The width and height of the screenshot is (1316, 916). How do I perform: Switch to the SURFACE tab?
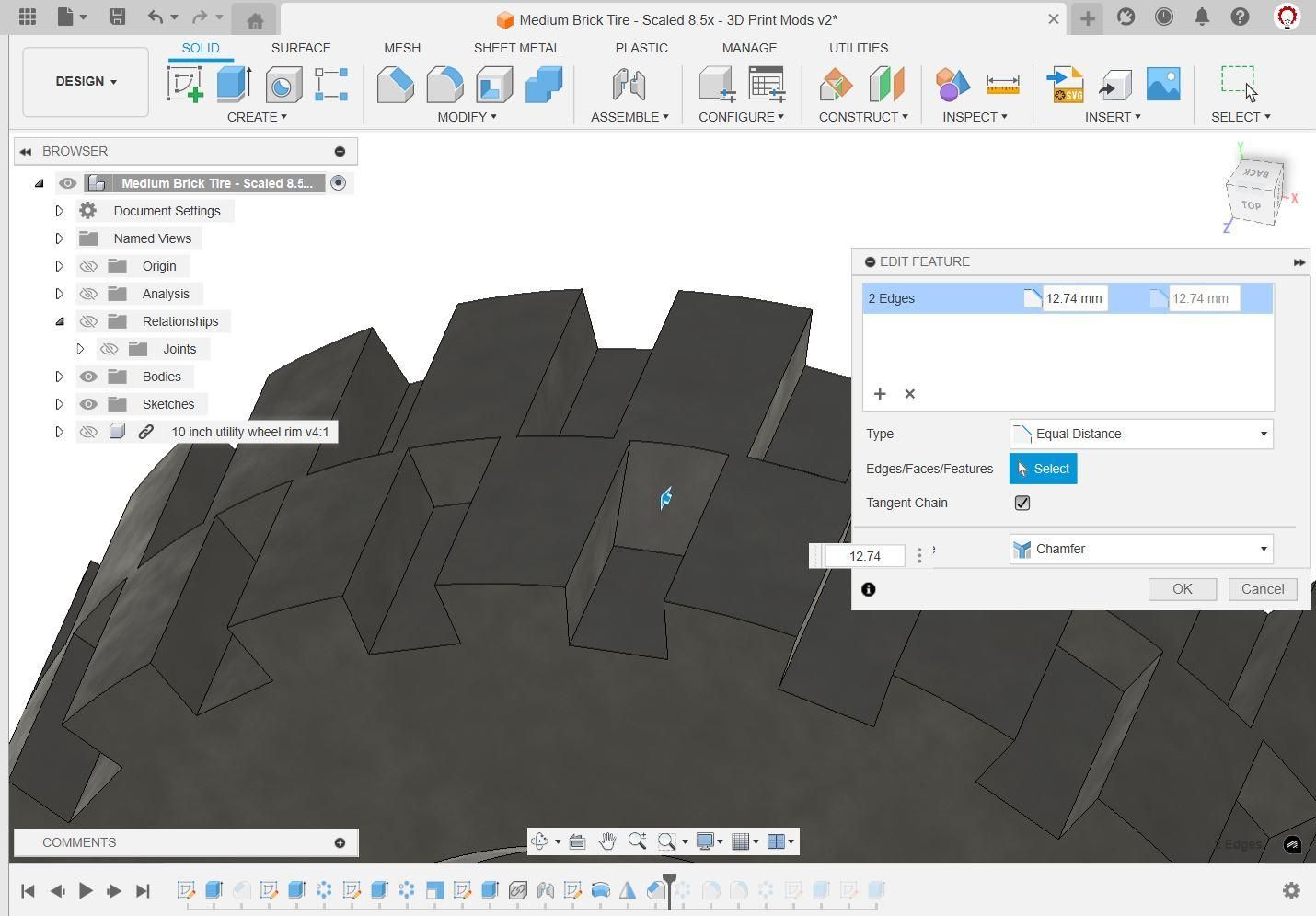pos(301,48)
